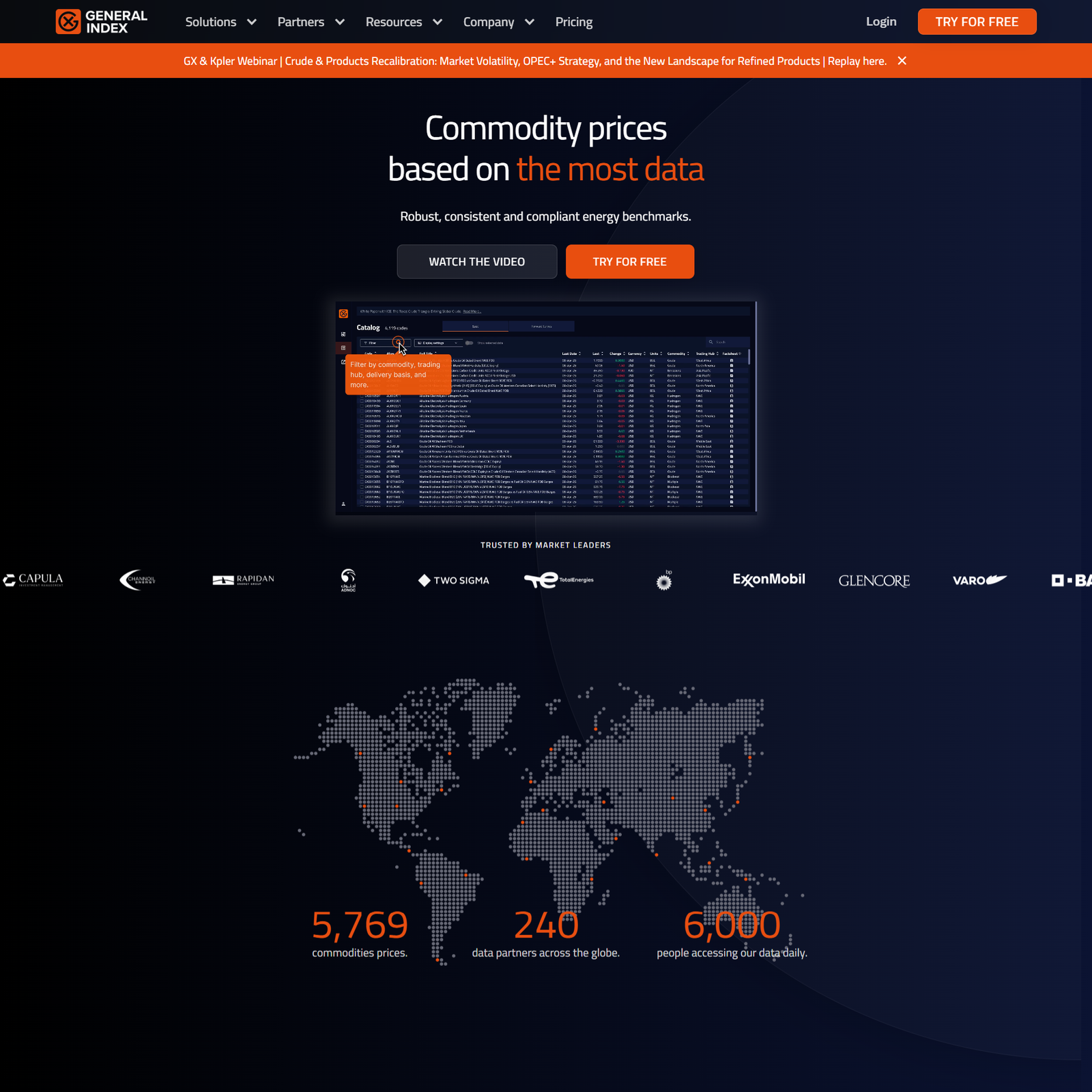Click the ADNOC logo
1092x1092 pixels.
(348, 580)
